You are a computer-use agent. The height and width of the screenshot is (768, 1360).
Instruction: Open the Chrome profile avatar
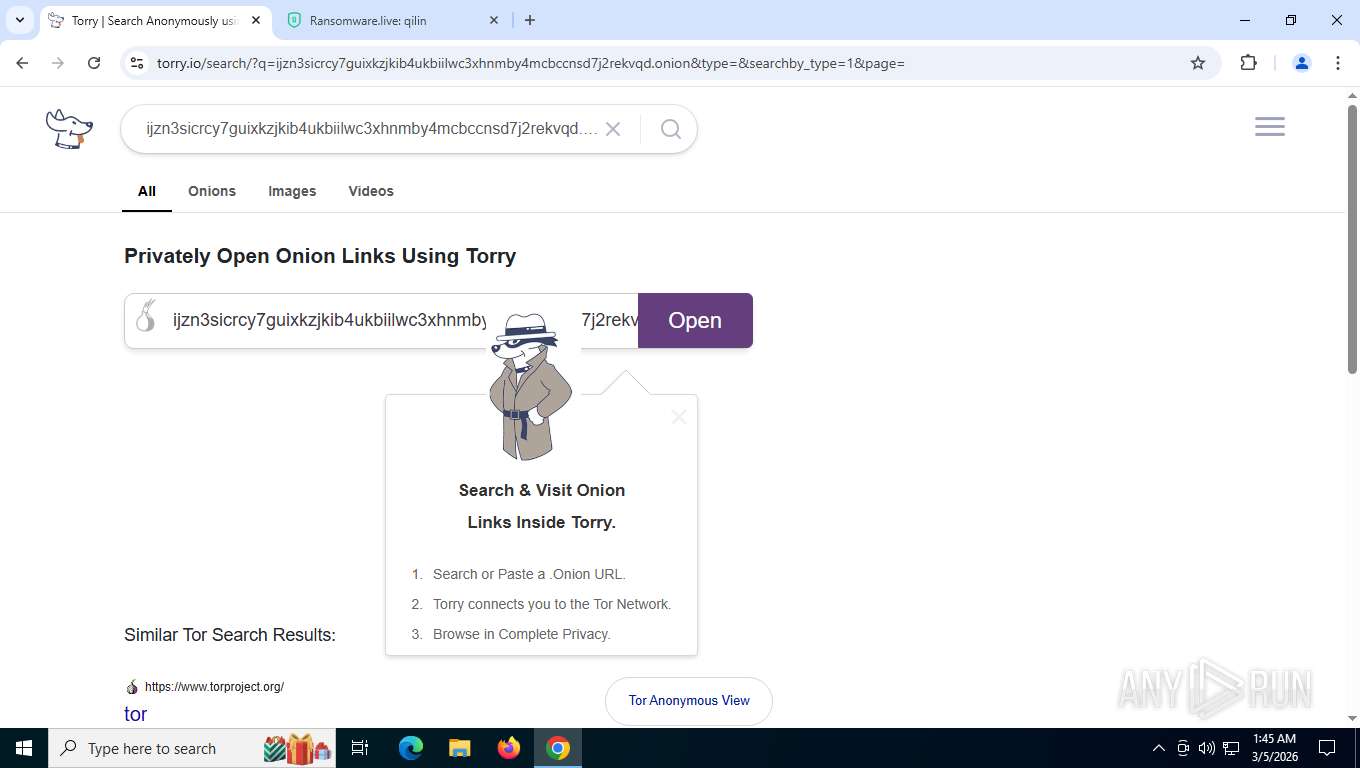click(x=1302, y=63)
